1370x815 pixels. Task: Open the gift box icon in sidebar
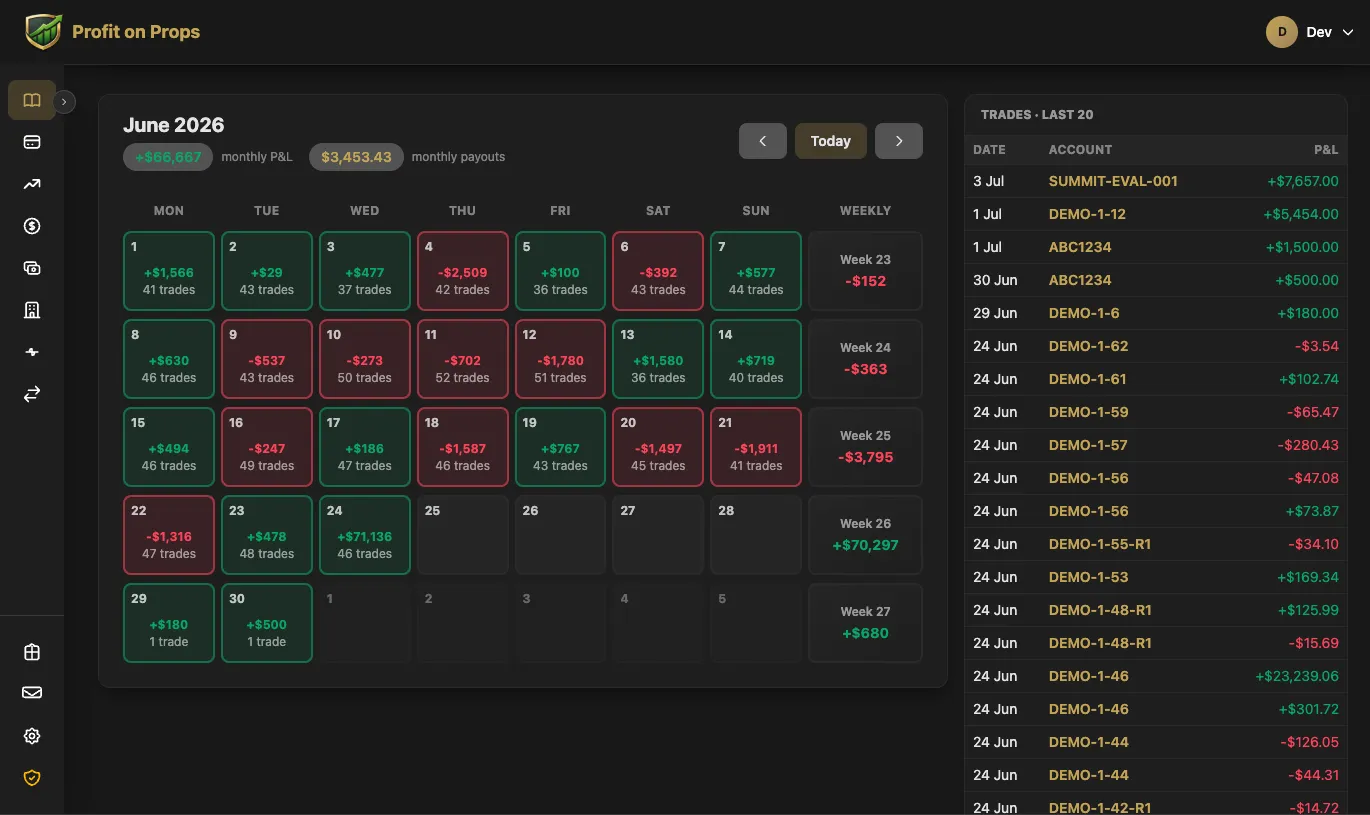coord(32,652)
